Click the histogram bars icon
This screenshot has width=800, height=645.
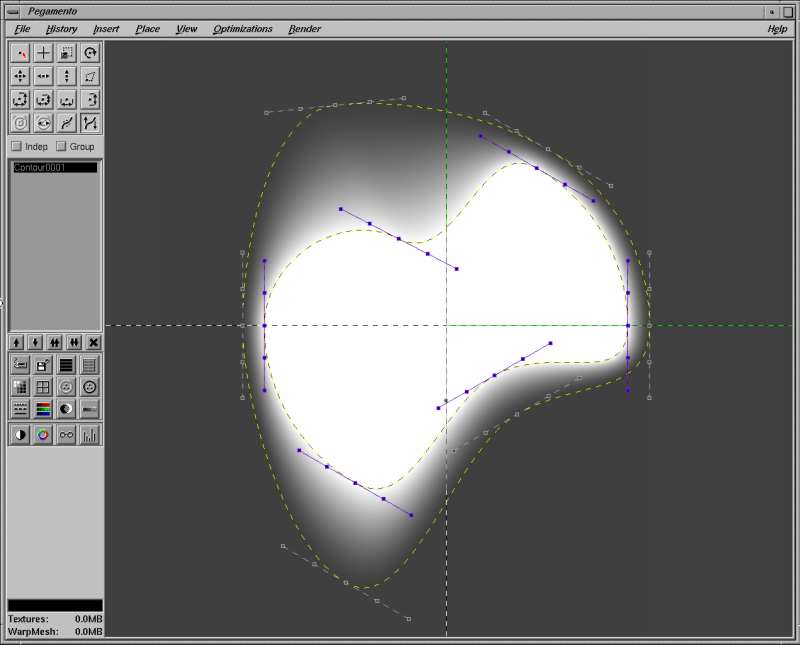(x=90, y=435)
